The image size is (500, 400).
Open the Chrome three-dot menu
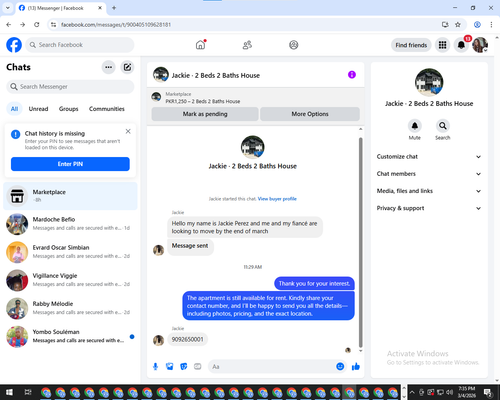tap(491, 25)
